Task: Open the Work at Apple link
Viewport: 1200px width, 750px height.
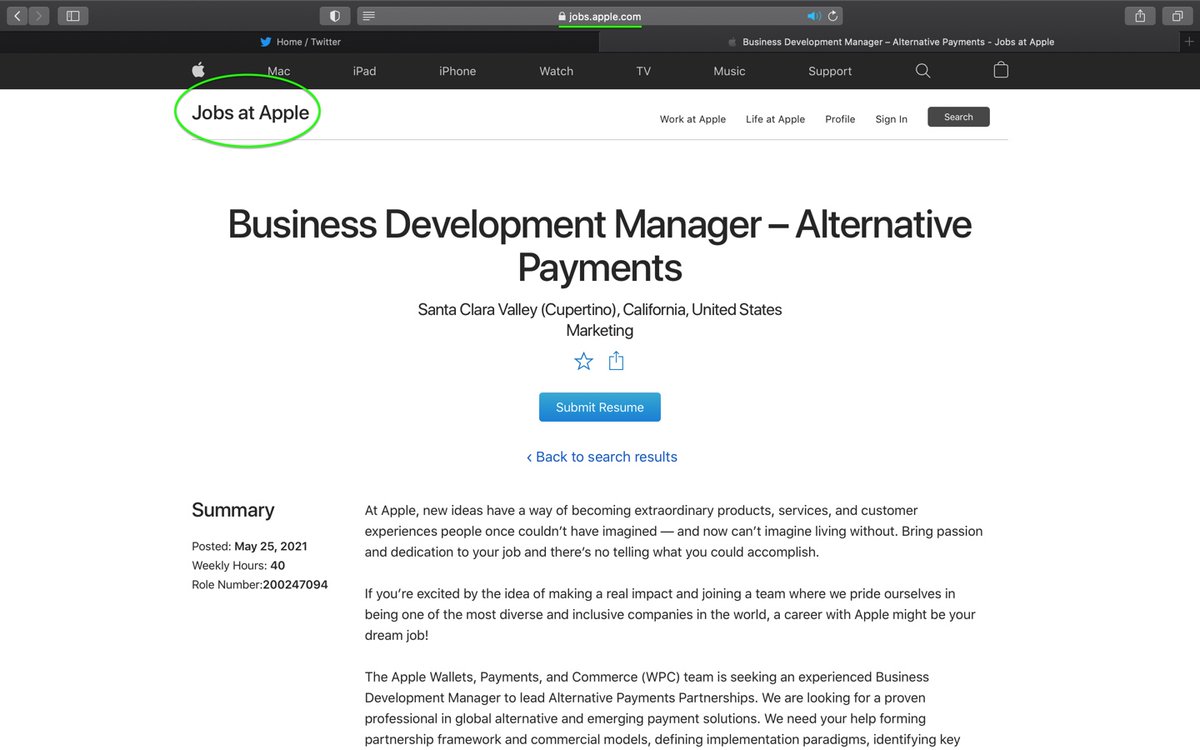Action: point(692,119)
